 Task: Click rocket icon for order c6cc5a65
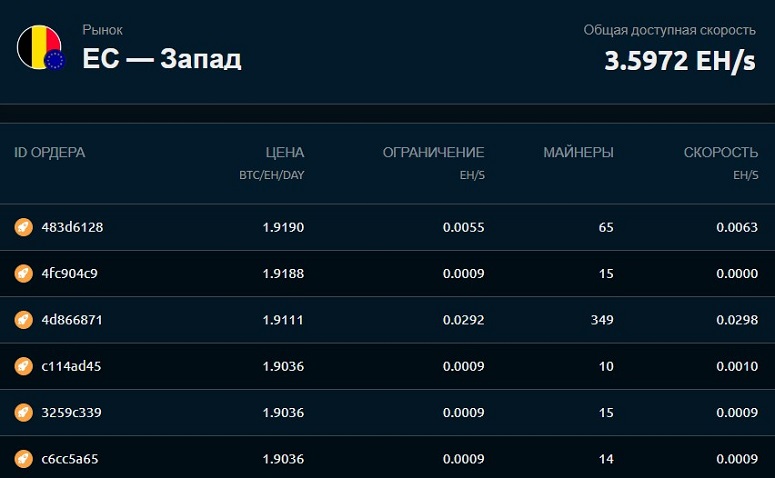23,459
